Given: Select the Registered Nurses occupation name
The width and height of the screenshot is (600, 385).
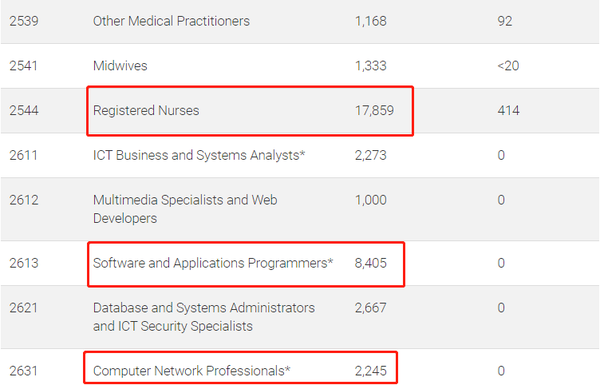Looking at the screenshot, I should click(146, 111).
